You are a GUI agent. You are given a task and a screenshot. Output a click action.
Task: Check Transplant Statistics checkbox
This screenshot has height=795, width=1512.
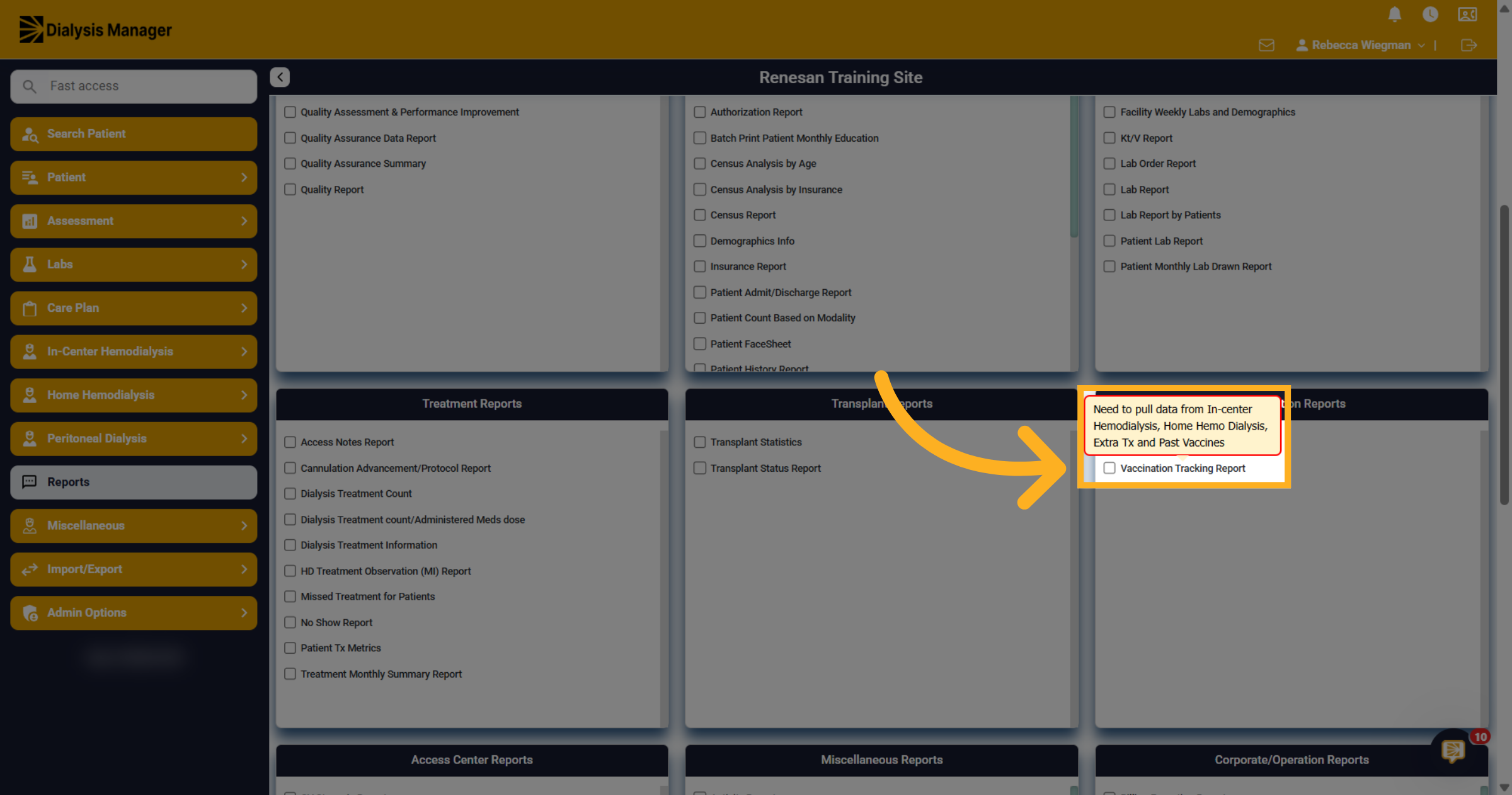(699, 442)
